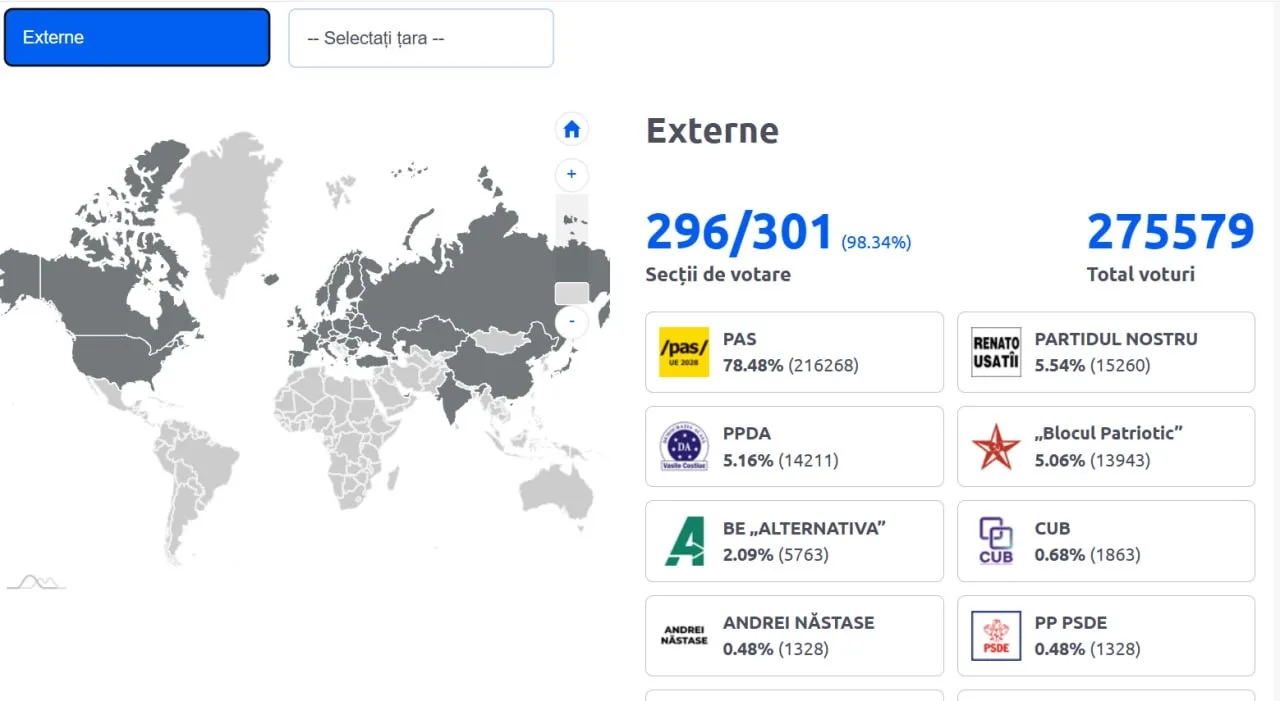Image resolution: width=1280 pixels, height=701 pixels.
Task: Click the PAS party logo
Action: [x=684, y=352]
